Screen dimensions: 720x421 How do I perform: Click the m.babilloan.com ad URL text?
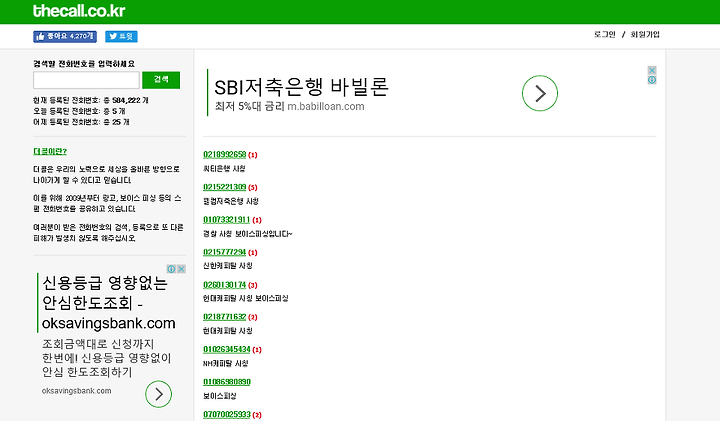pos(326,107)
